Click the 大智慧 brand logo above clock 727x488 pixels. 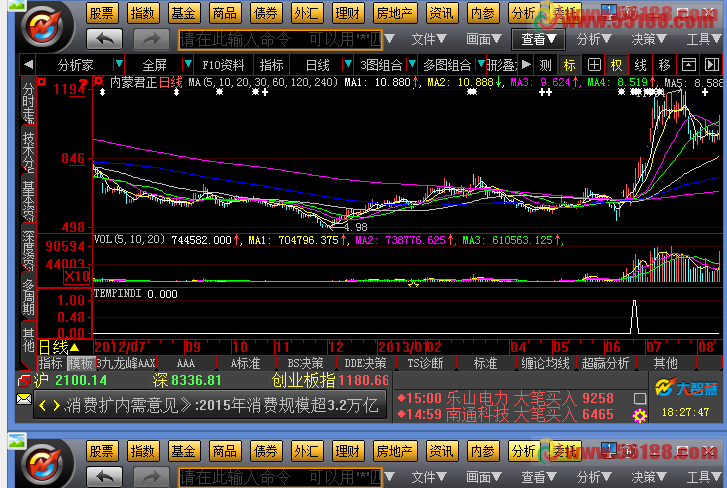[686, 387]
